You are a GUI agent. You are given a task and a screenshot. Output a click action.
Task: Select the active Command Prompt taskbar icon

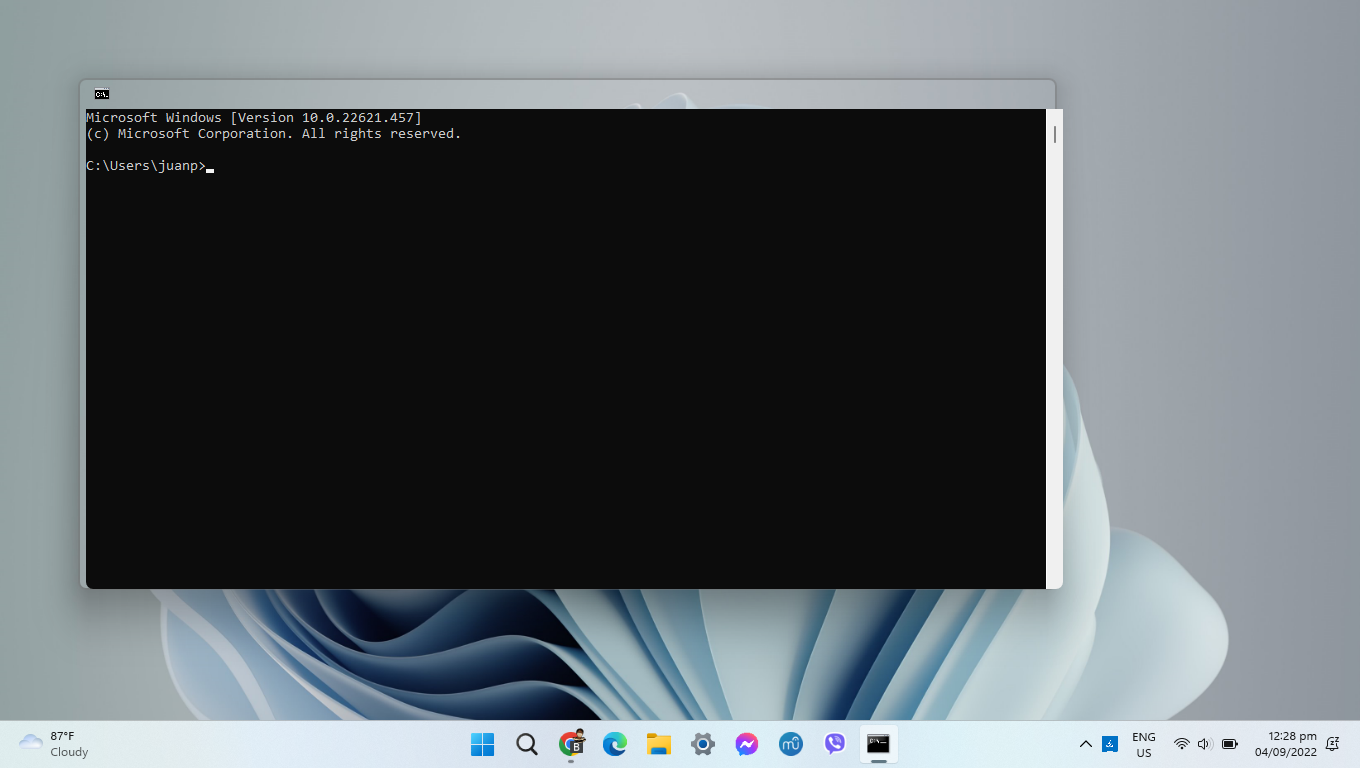(x=877, y=744)
